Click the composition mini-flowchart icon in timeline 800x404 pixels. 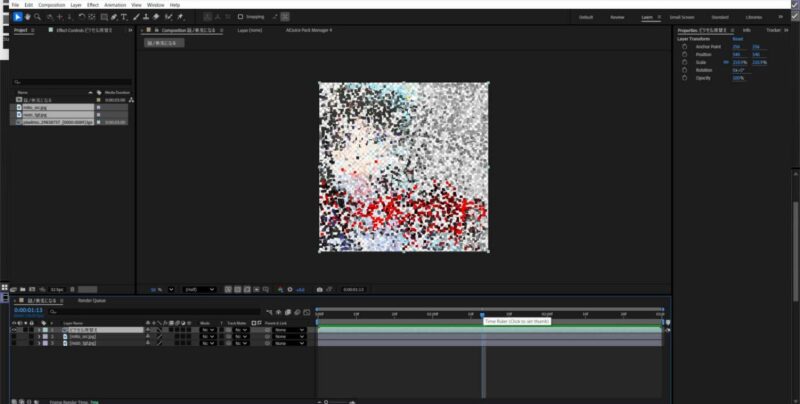(269, 312)
